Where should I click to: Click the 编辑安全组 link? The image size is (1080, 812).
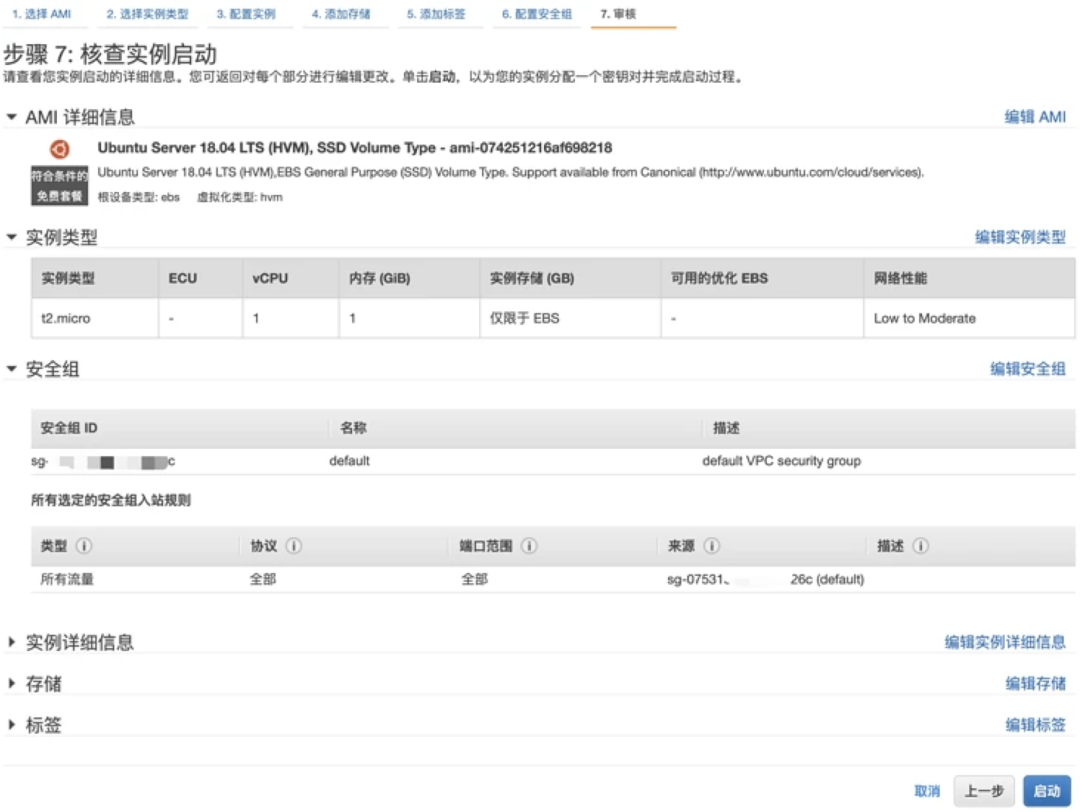point(1028,368)
